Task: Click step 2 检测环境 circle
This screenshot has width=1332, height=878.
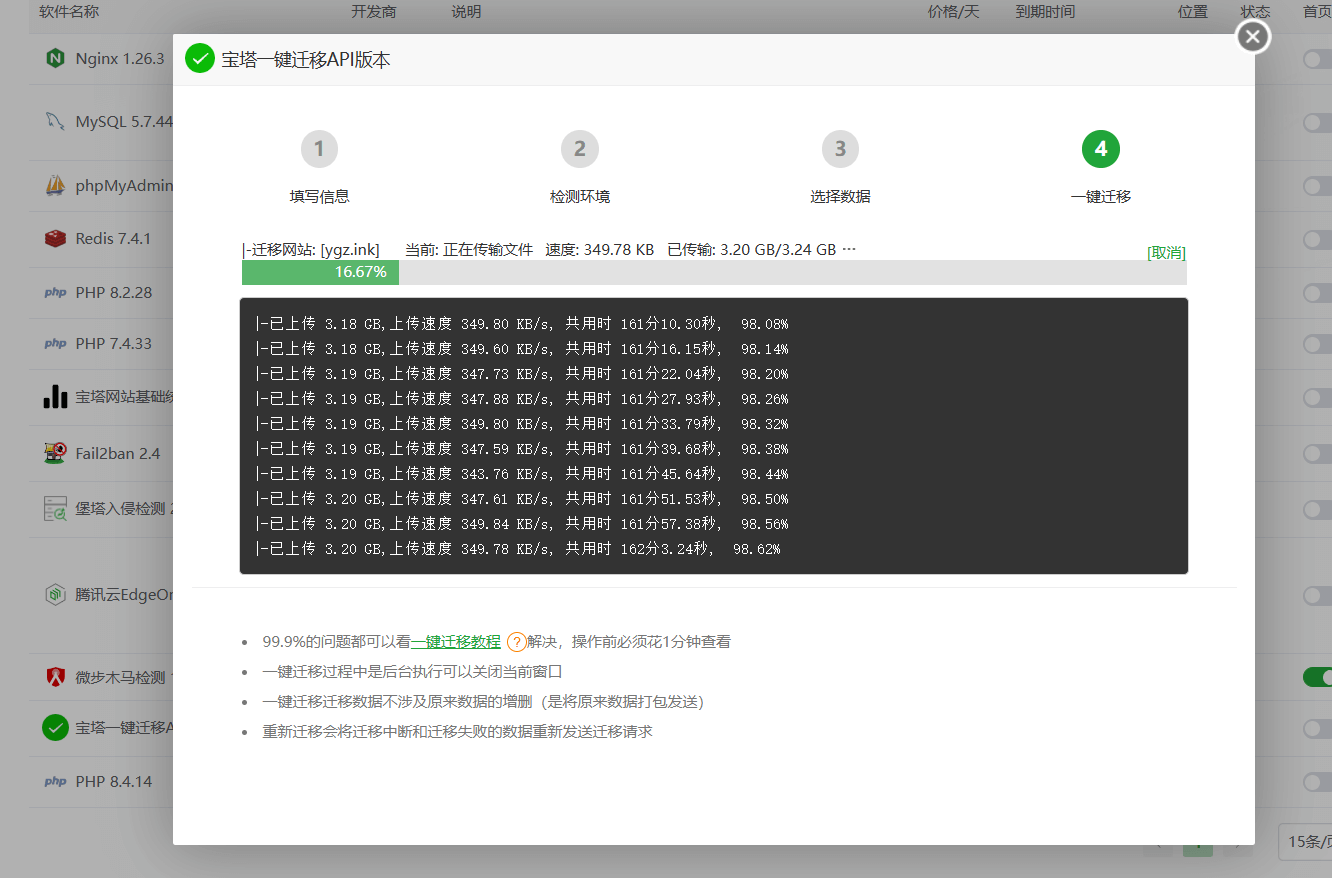Action: click(x=579, y=150)
